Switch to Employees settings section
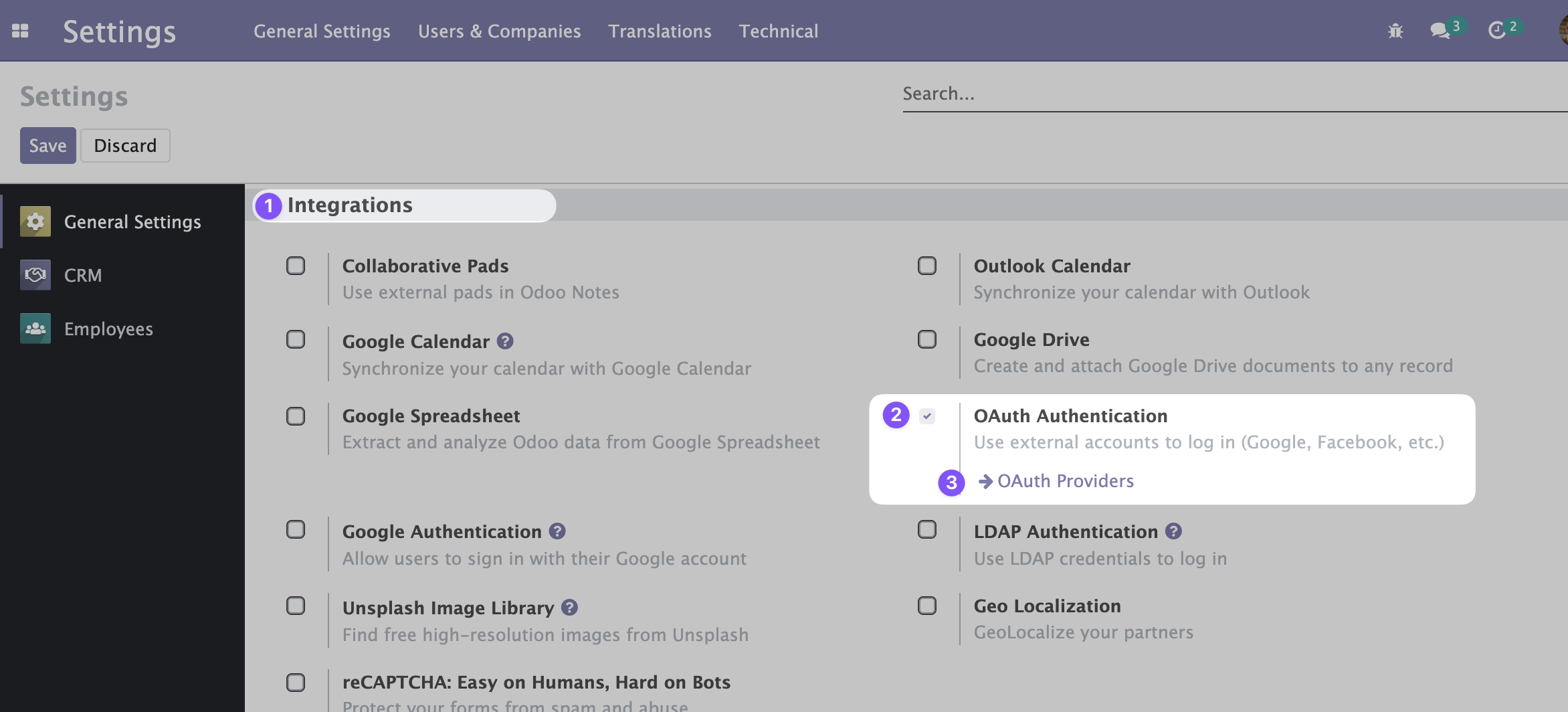This screenshot has height=712, width=1568. click(x=108, y=329)
